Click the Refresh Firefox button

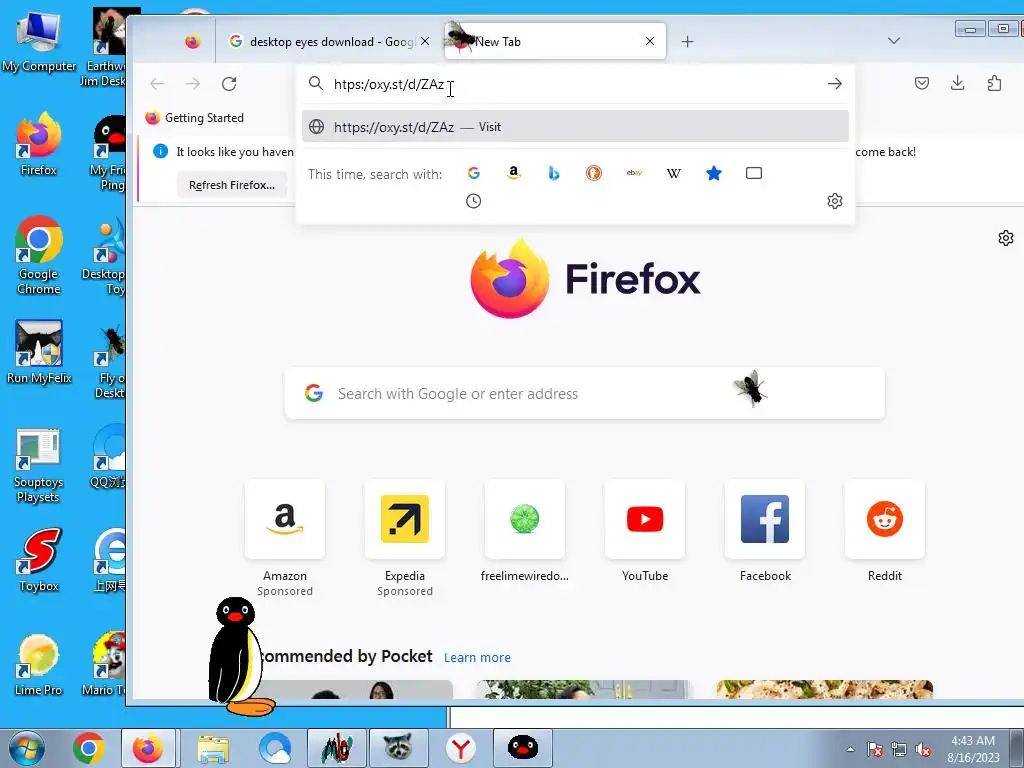tap(232, 185)
